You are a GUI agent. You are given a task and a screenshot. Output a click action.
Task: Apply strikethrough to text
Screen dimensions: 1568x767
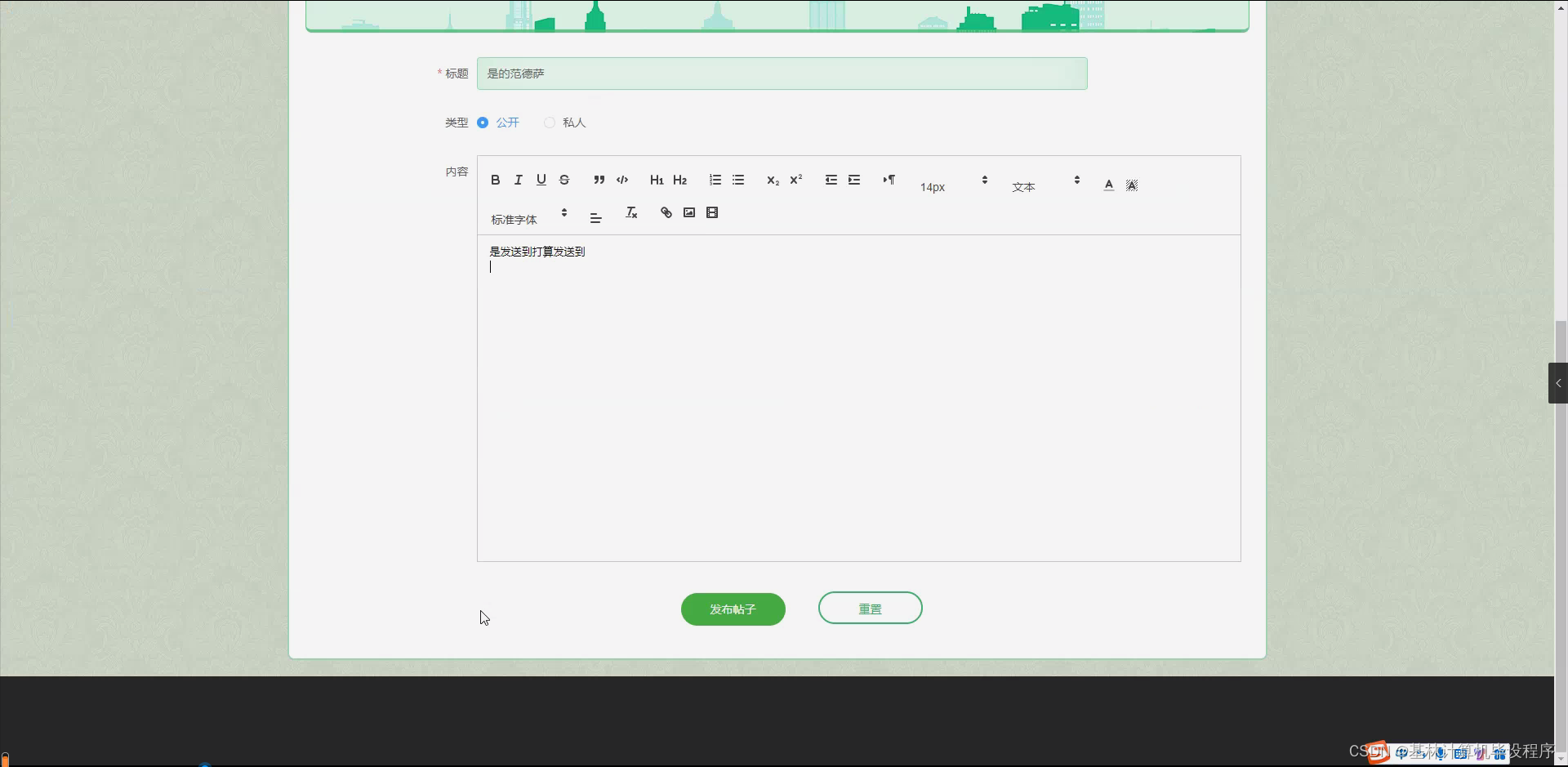click(x=564, y=180)
